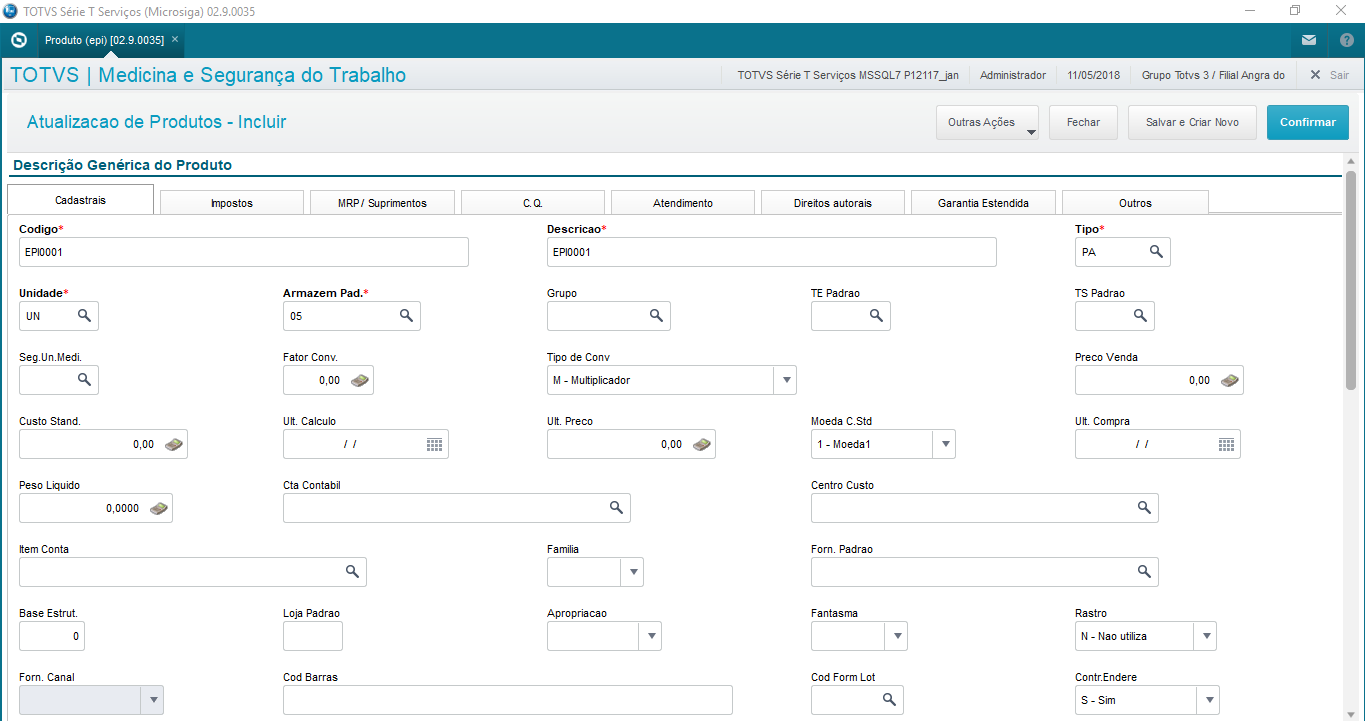Screen dimensions: 1365x721
Task: Click the Loja Padrao input field
Action: [313, 636]
